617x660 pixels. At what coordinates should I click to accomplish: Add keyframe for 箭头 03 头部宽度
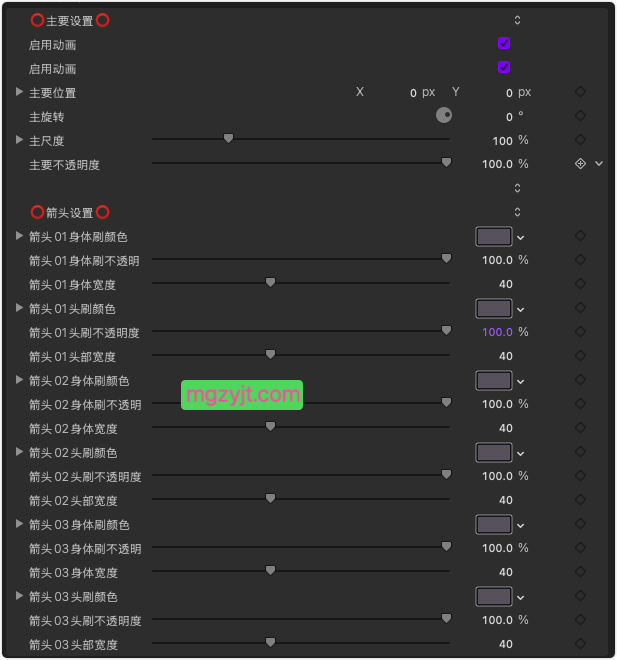(580, 644)
